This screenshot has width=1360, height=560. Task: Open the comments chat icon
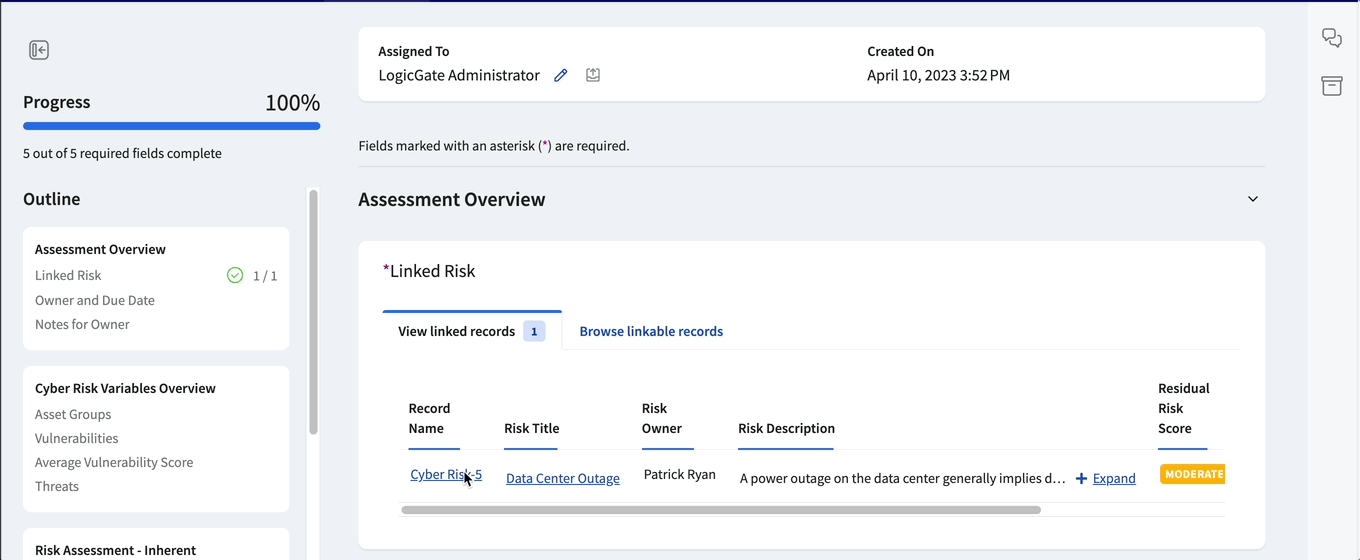point(1332,38)
